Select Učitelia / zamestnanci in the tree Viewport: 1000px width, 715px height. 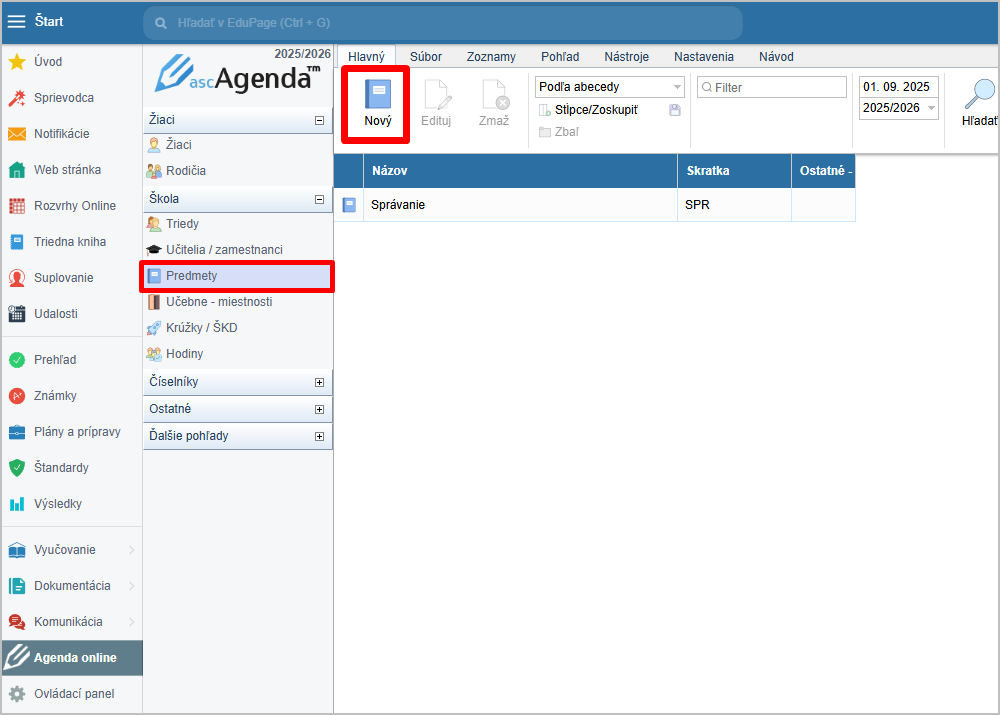[x=224, y=250]
